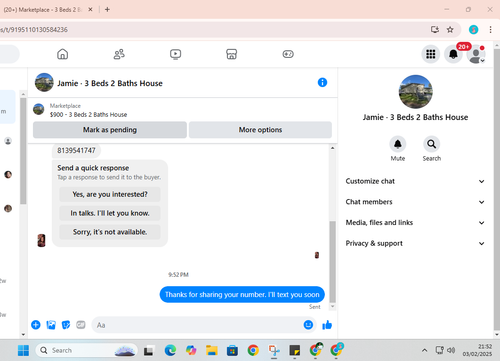Open the Watch video icon
The image size is (500, 361).
pos(175,54)
